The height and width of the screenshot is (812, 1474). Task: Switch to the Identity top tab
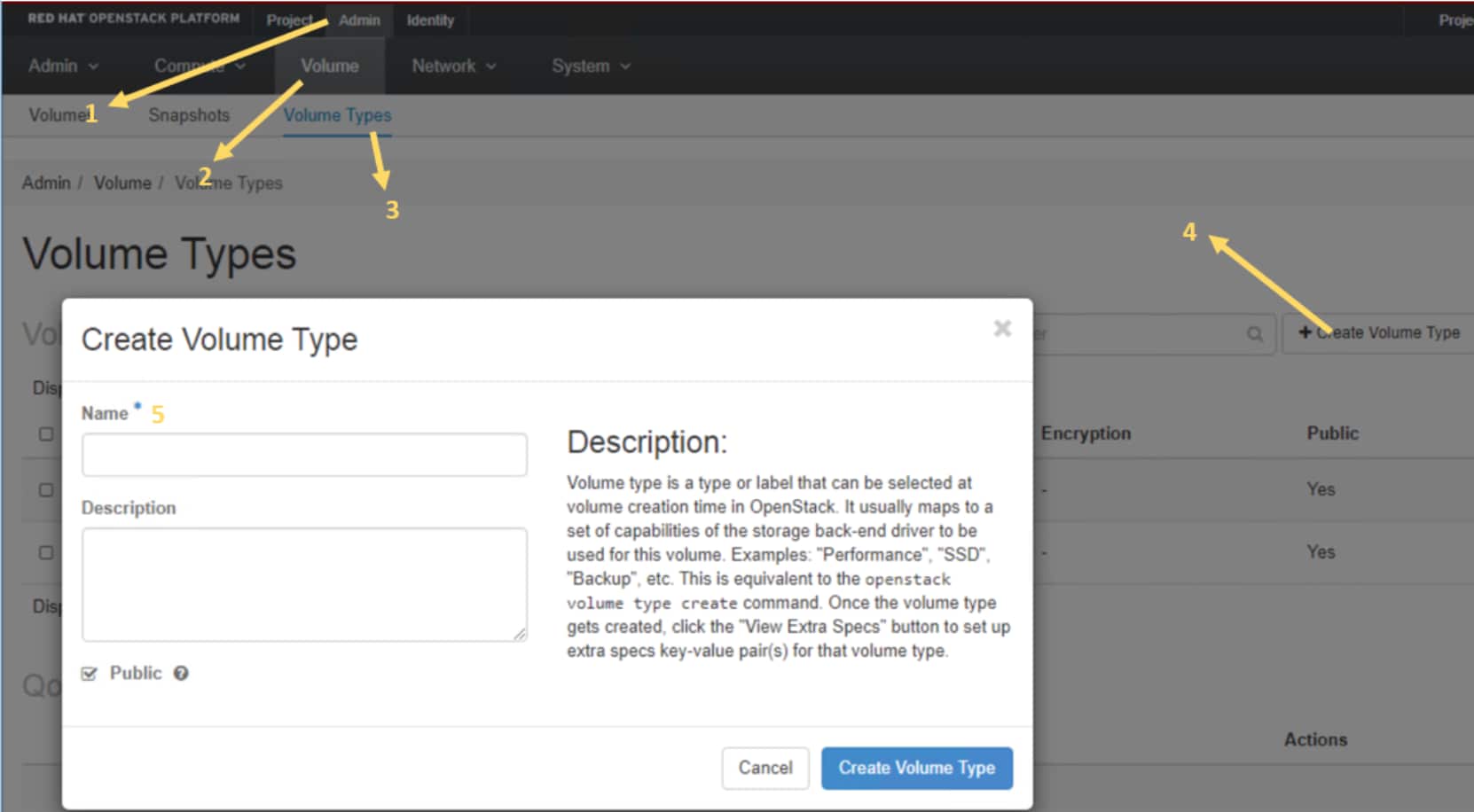[x=430, y=20]
